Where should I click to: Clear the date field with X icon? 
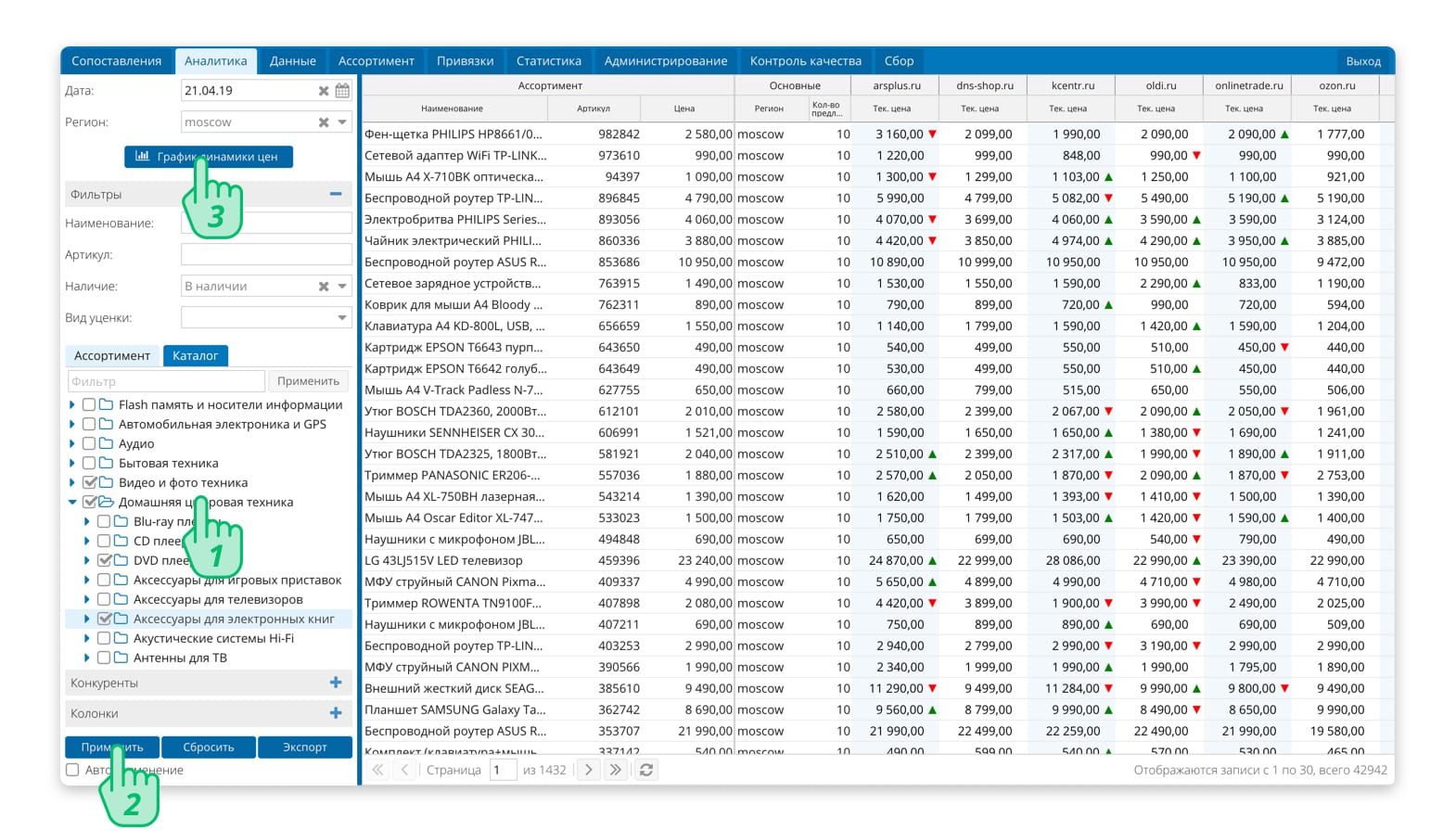[324, 91]
